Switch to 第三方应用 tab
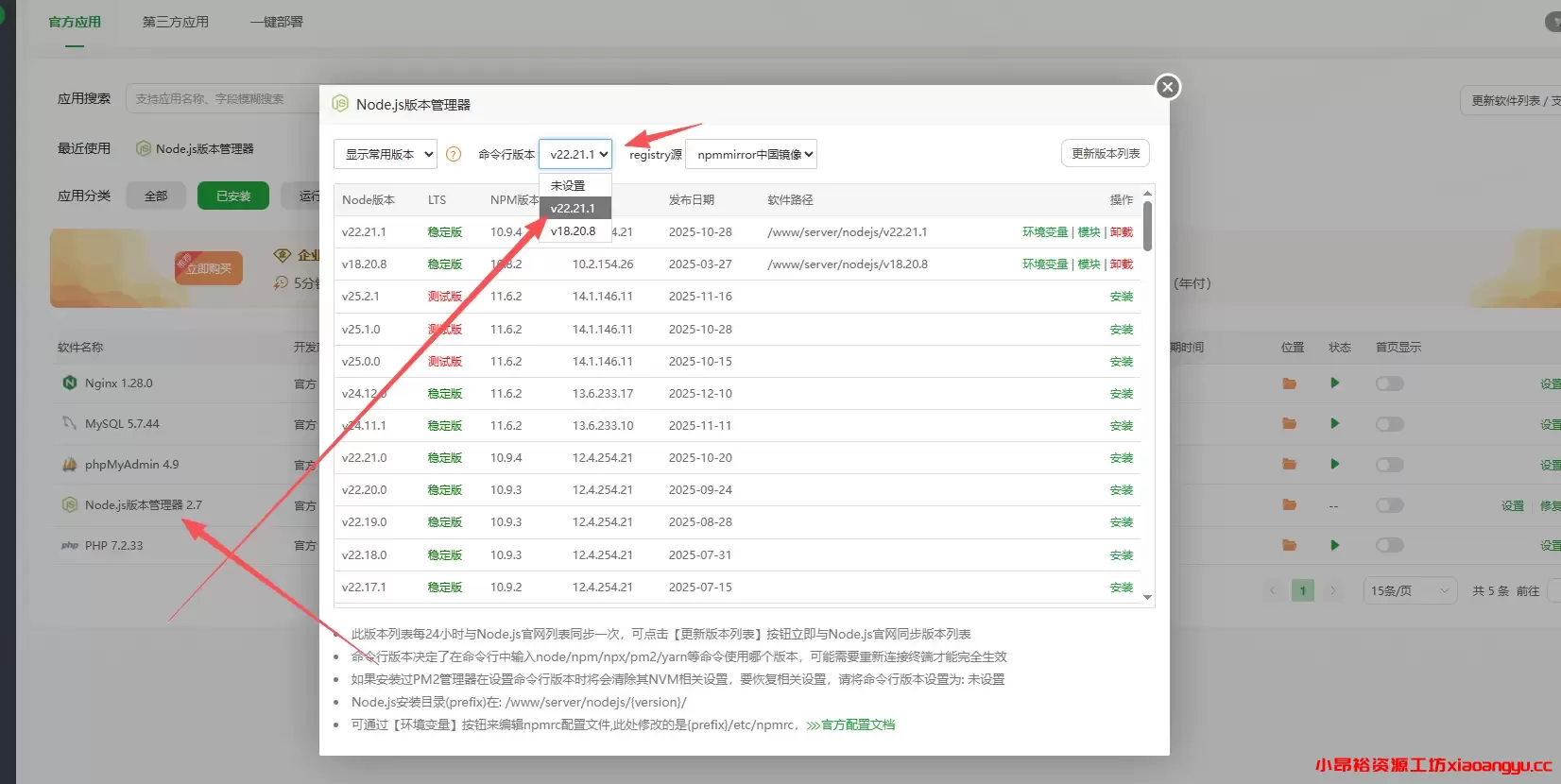The height and width of the screenshot is (784, 1561). [176, 22]
